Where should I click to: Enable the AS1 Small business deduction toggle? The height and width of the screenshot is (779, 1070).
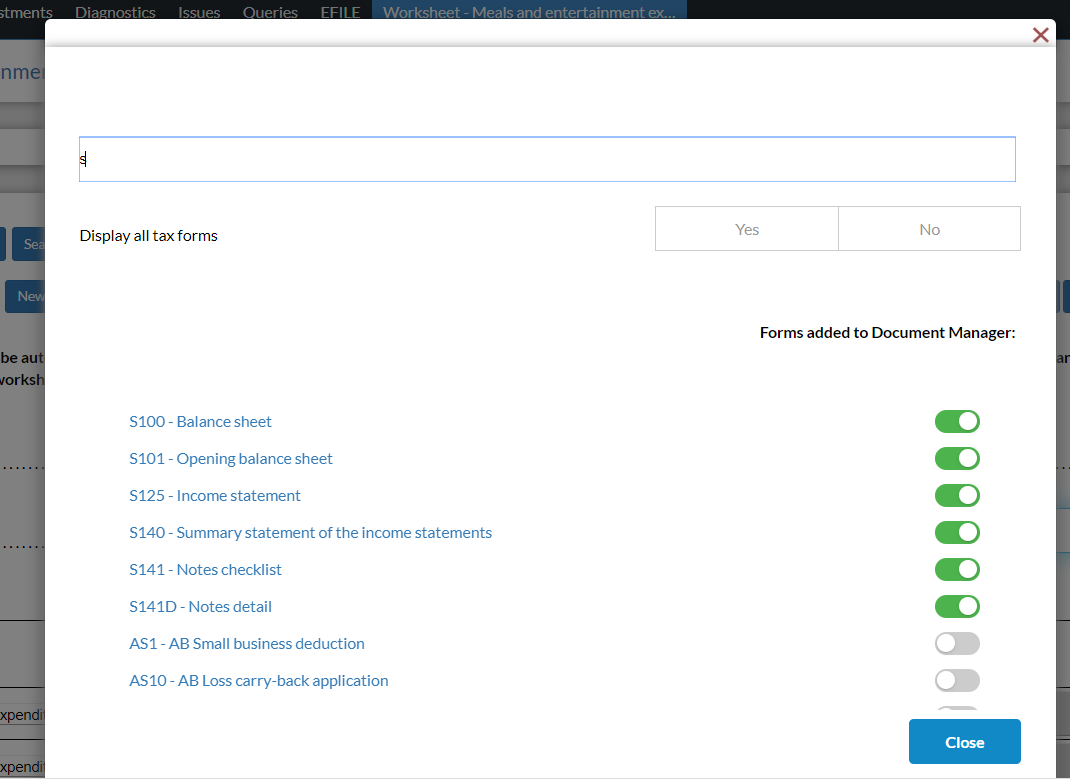coord(957,644)
